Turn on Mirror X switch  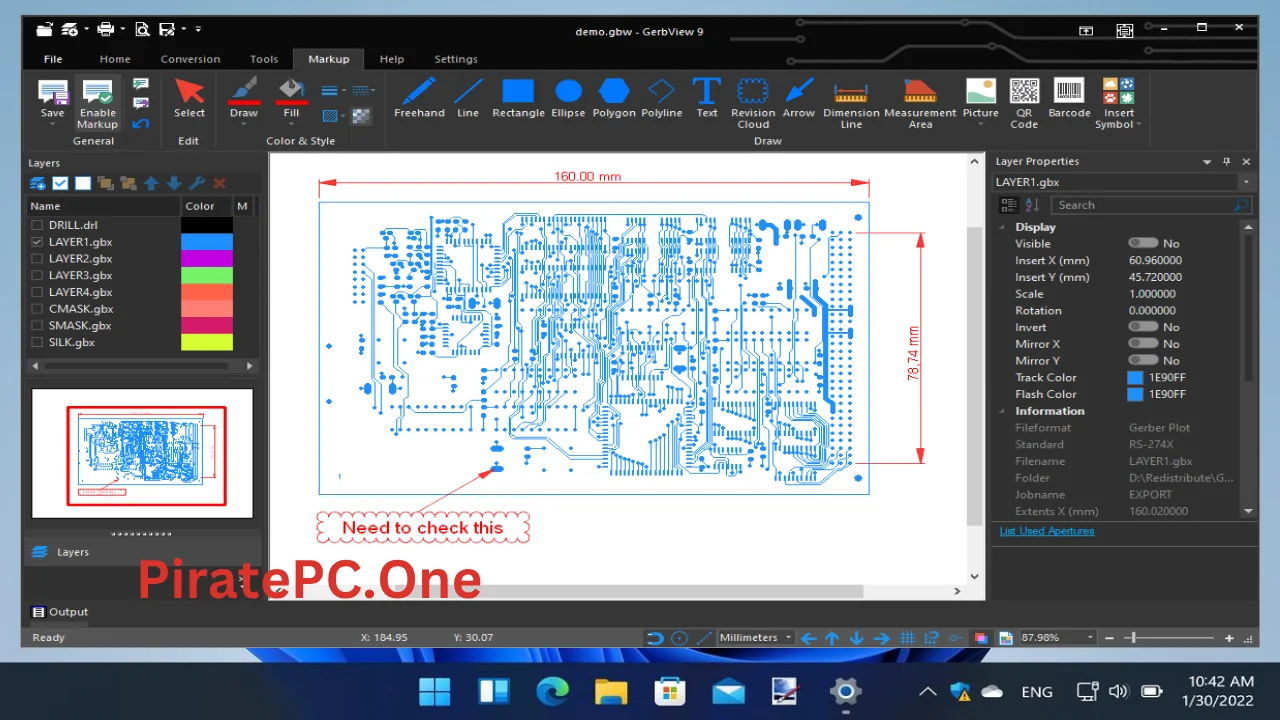(x=1143, y=344)
